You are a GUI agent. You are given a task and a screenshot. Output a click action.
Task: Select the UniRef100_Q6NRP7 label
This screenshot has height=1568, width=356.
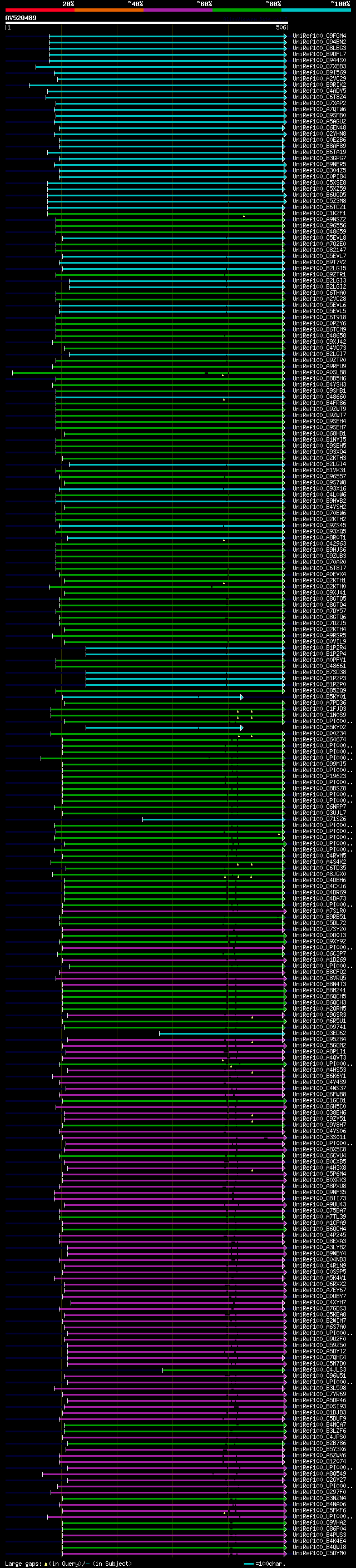pyautogui.click(x=319, y=807)
